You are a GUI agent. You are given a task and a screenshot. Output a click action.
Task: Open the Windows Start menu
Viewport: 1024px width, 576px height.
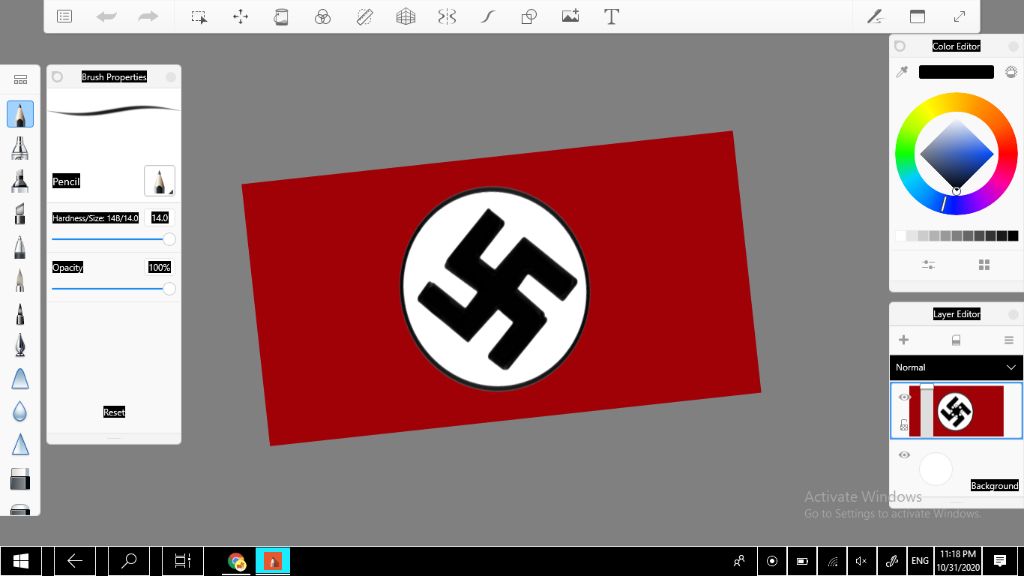coord(21,561)
